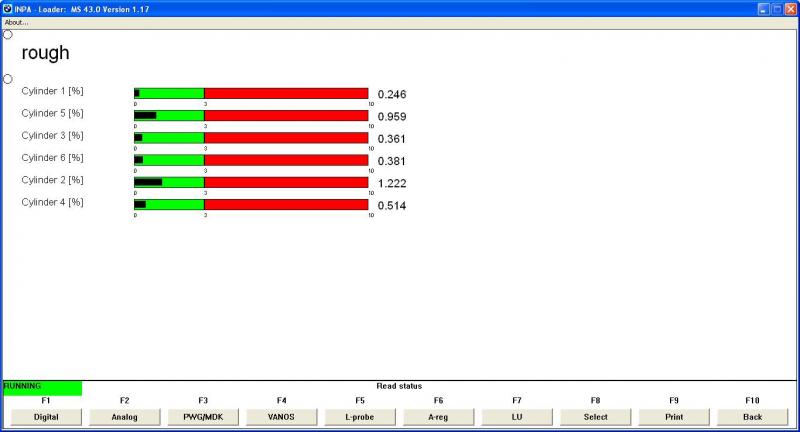Open the VANOS status screen
800x432 pixels.
[x=281, y=416]
